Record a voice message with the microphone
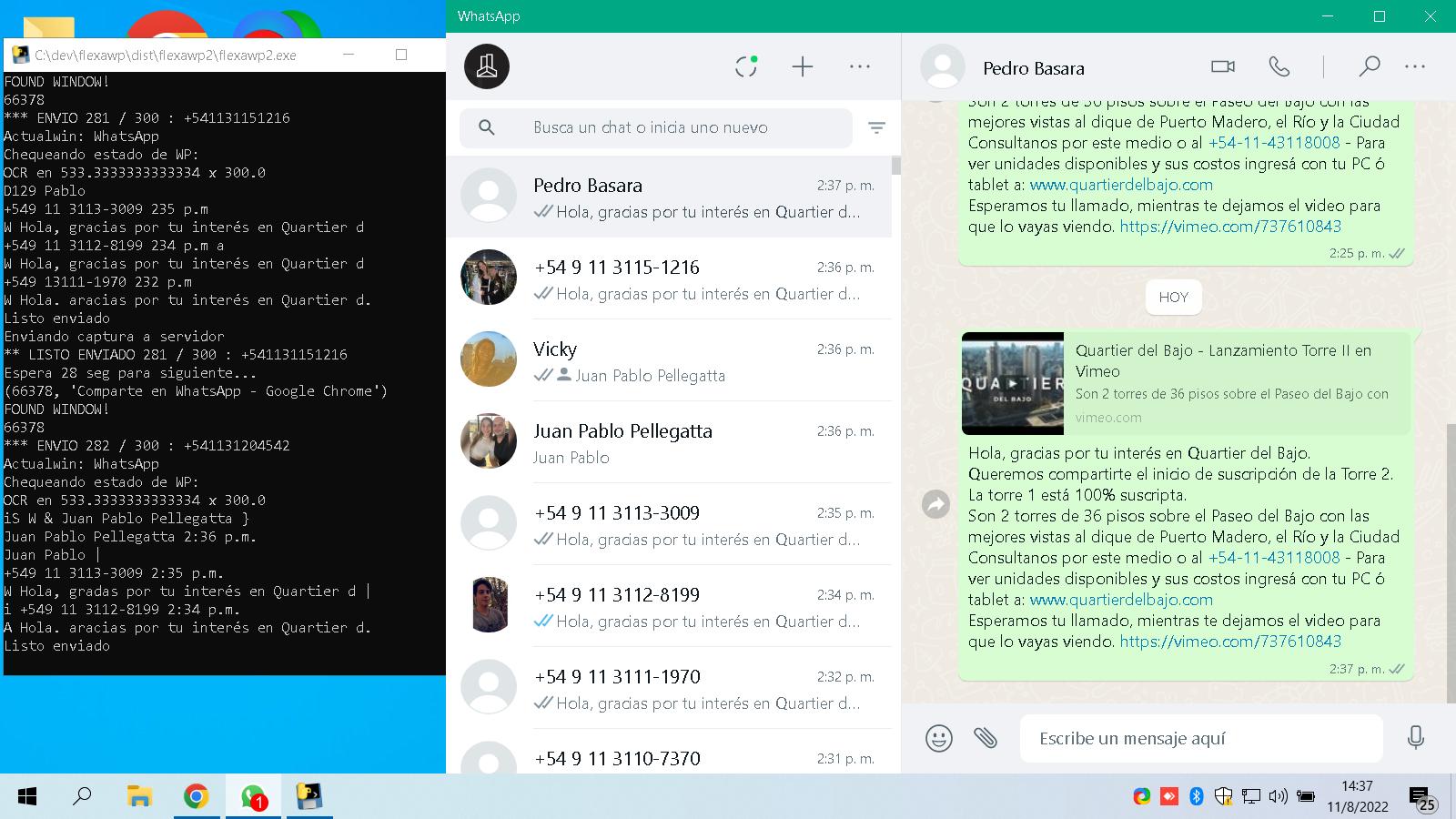 (x=1416, y=738)
